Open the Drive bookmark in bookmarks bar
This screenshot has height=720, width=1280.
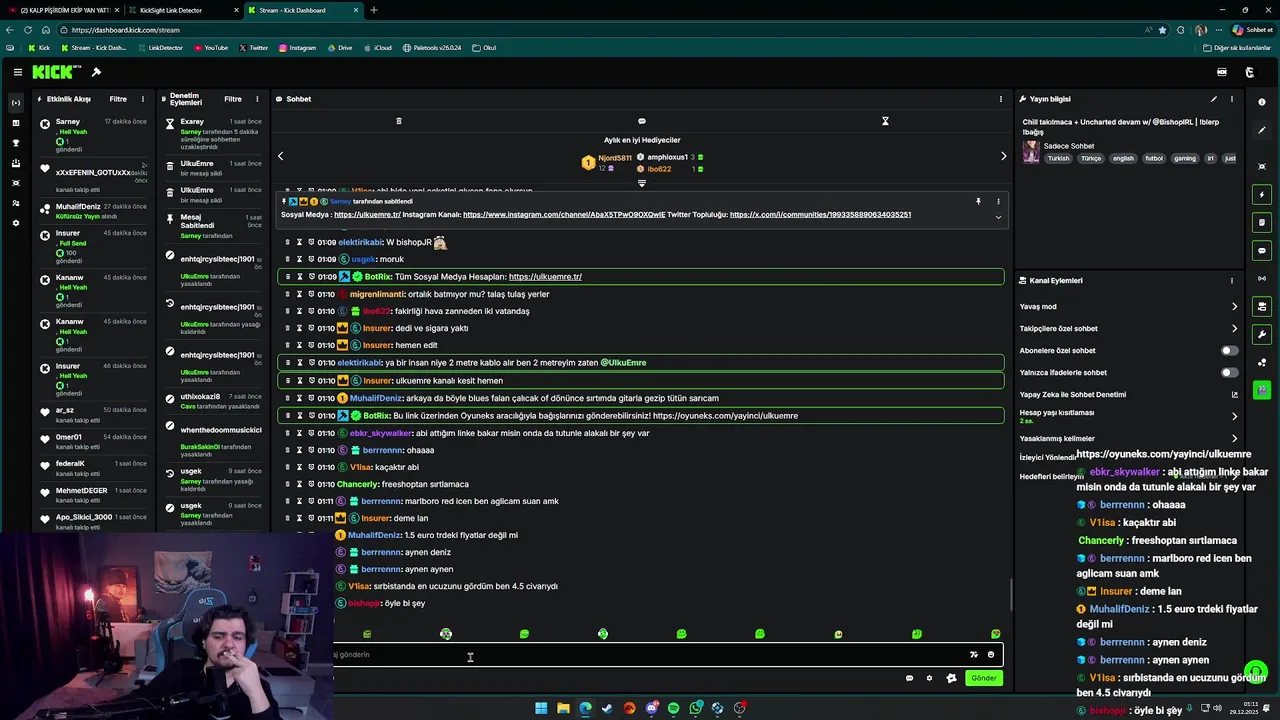tap(339, 48)
